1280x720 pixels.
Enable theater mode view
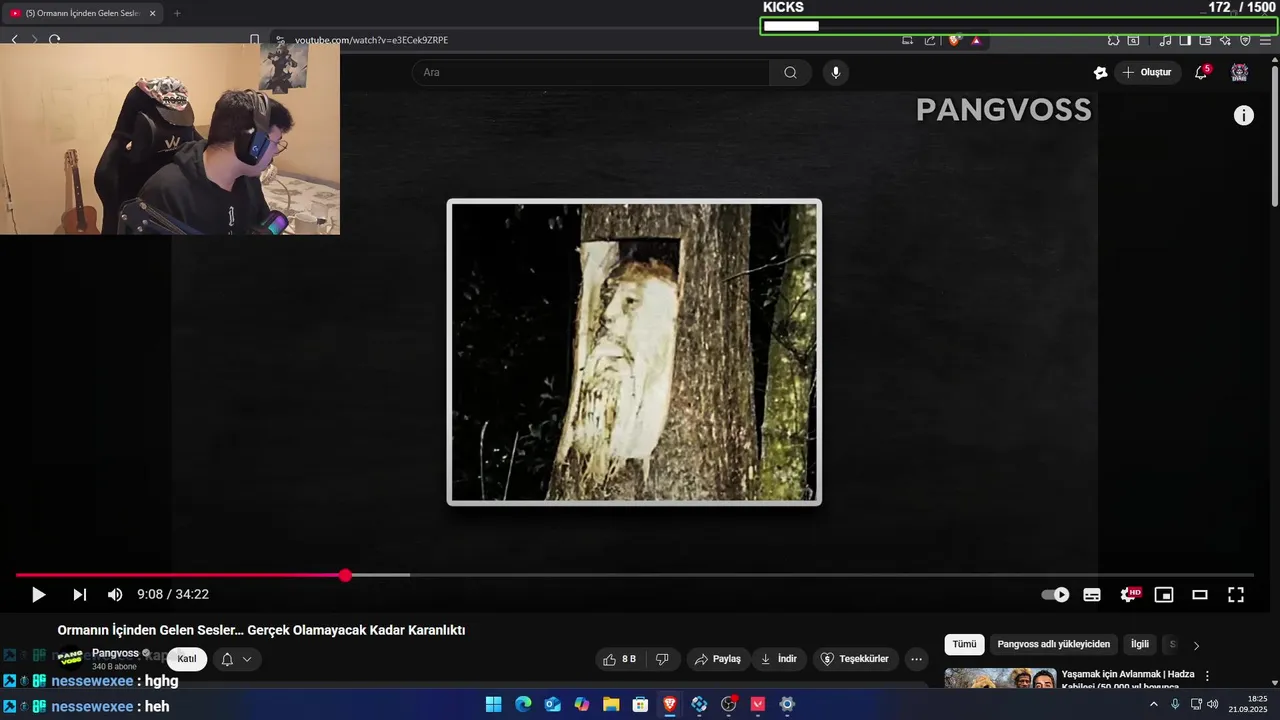[1200, 595]
